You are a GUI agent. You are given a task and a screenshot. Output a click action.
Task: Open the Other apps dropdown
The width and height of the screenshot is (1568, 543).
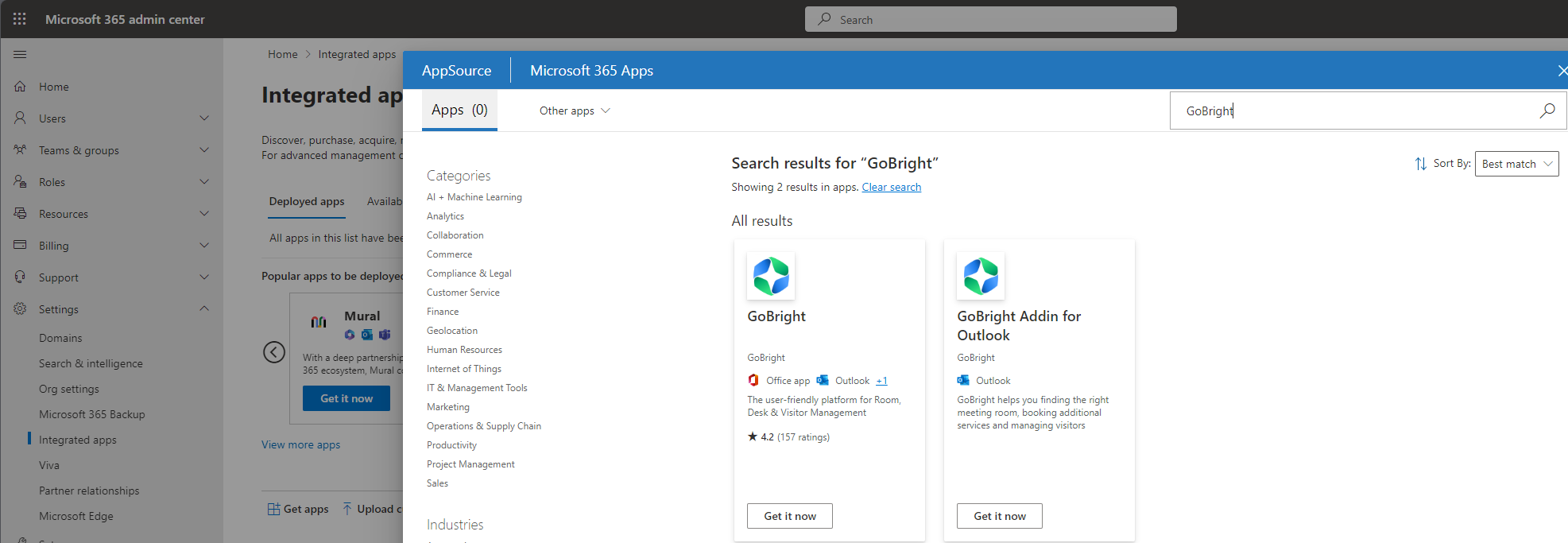pos(575,111)
